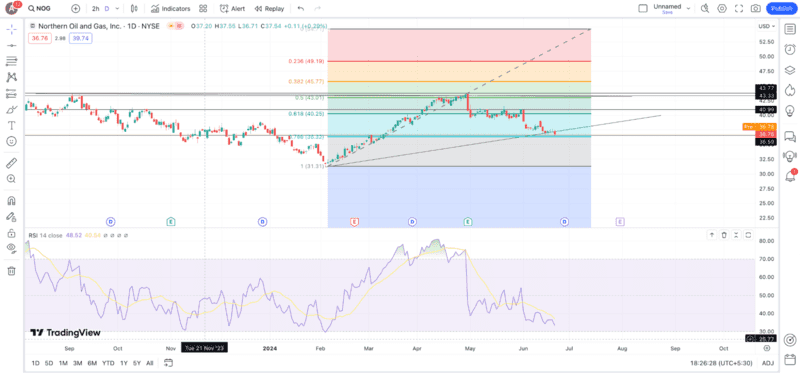Screen dimensions: 800x373
Task: Open the layout setup square icon
Action: point(643,8)
